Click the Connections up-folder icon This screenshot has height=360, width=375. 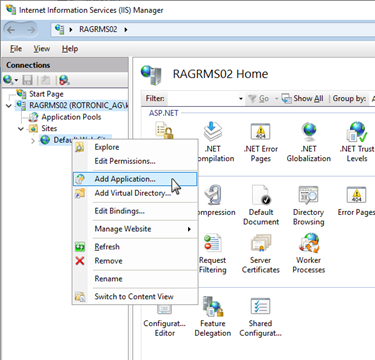45,80
